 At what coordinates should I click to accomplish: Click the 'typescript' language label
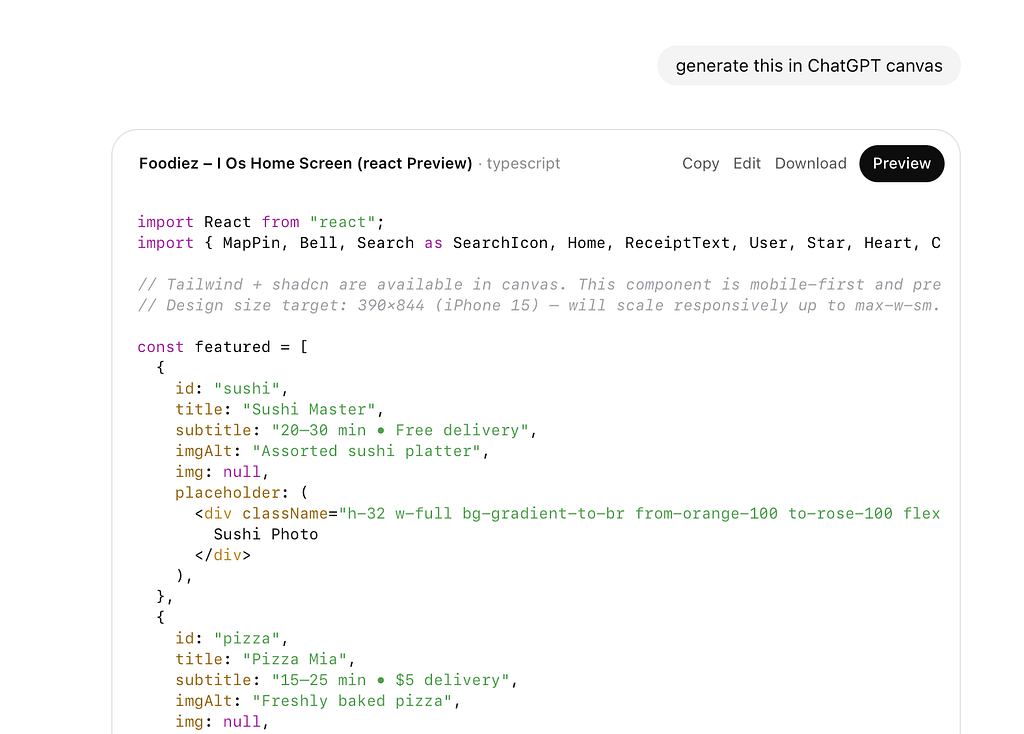click(523, 163)
